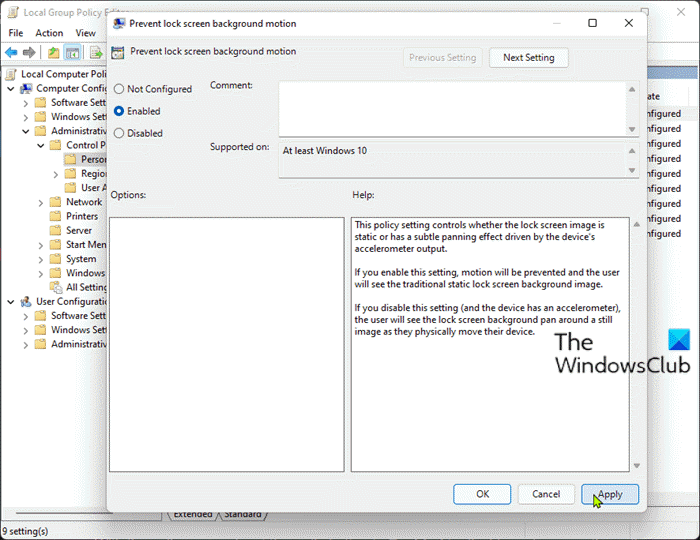
Task: Click folder icon beside Network
Action: click(x=55, y=202)
